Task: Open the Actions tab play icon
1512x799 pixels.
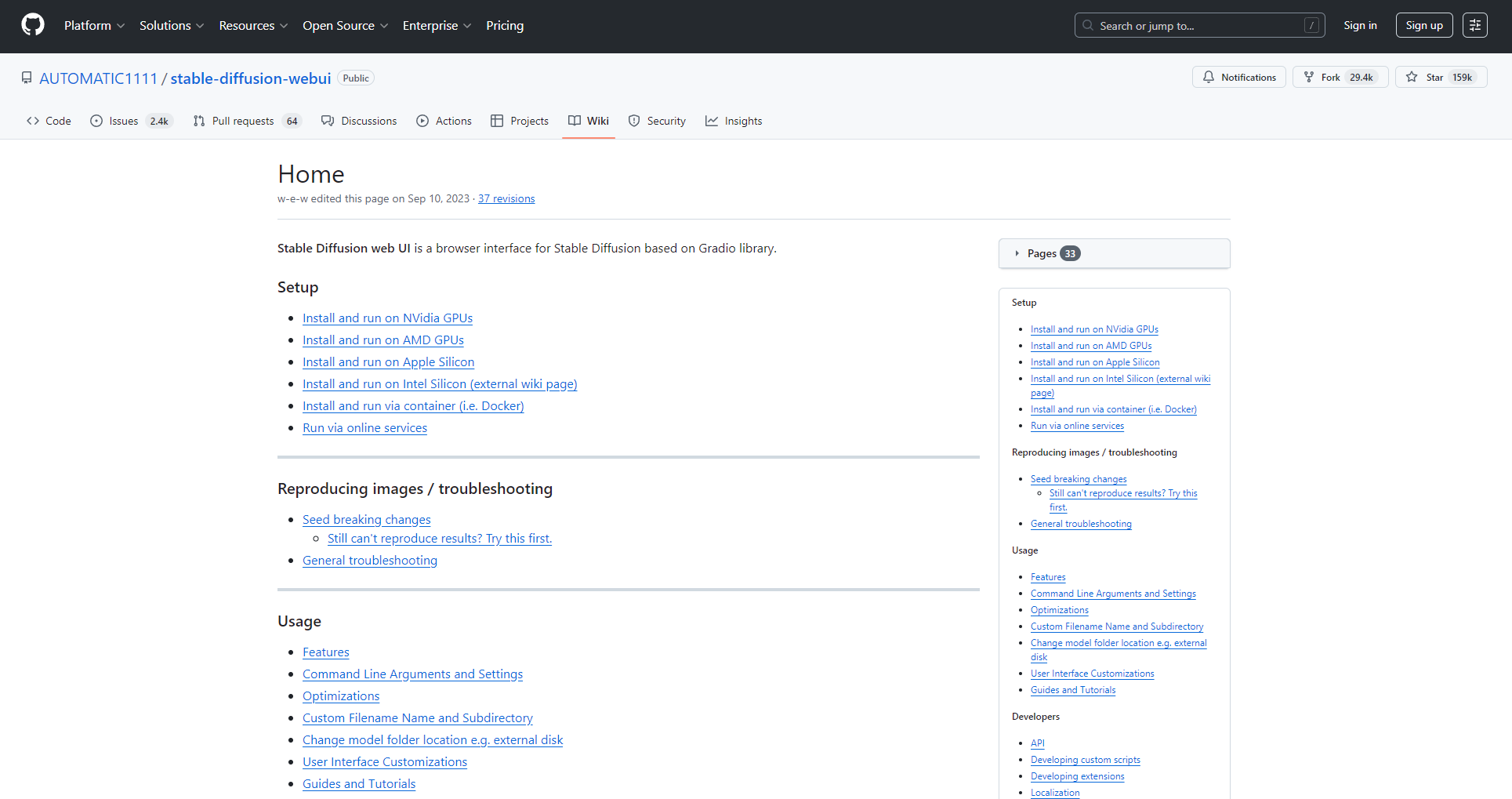Action: (x=422, y=121)
